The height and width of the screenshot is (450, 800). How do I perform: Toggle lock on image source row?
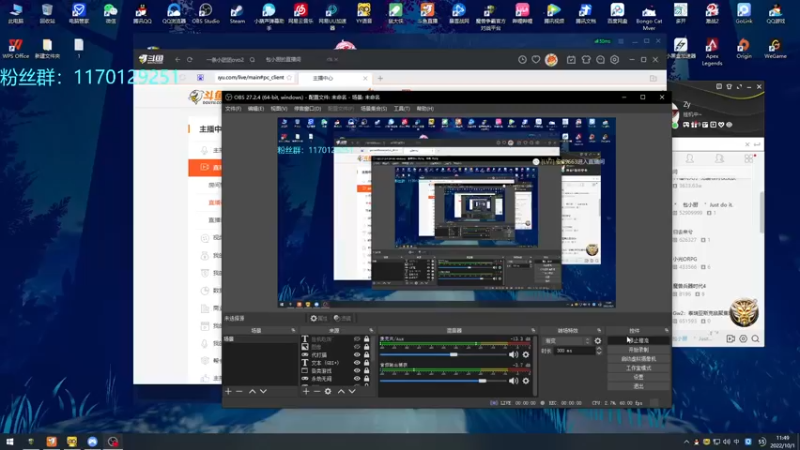tap(366, 347)
